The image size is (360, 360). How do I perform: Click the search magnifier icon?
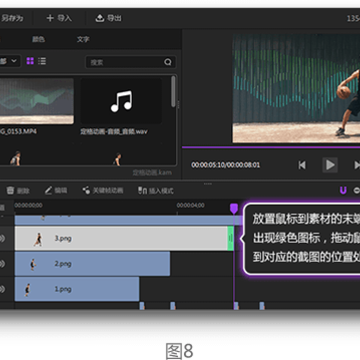pyautogui.click(x=168, y=62)
